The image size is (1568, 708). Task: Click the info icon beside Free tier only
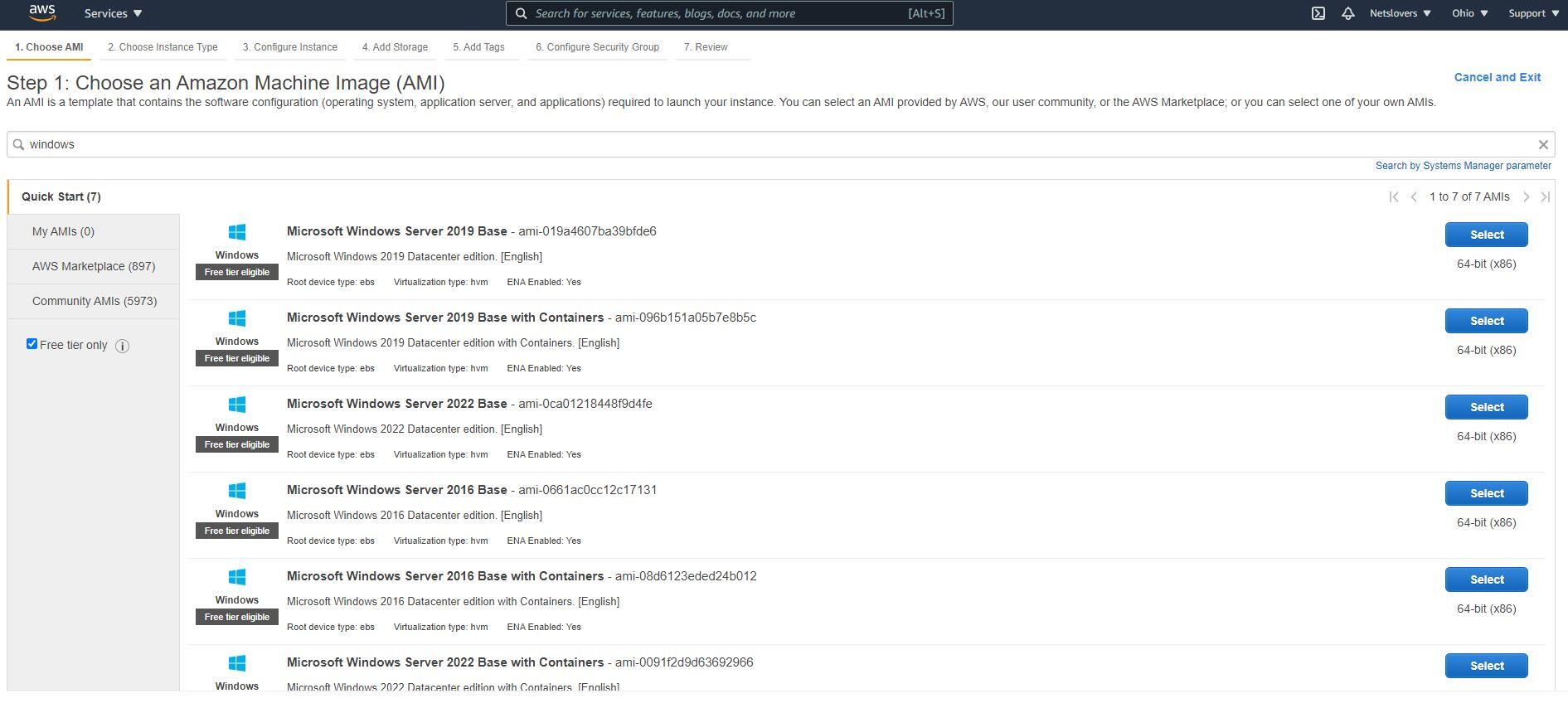tap(122, 346)
